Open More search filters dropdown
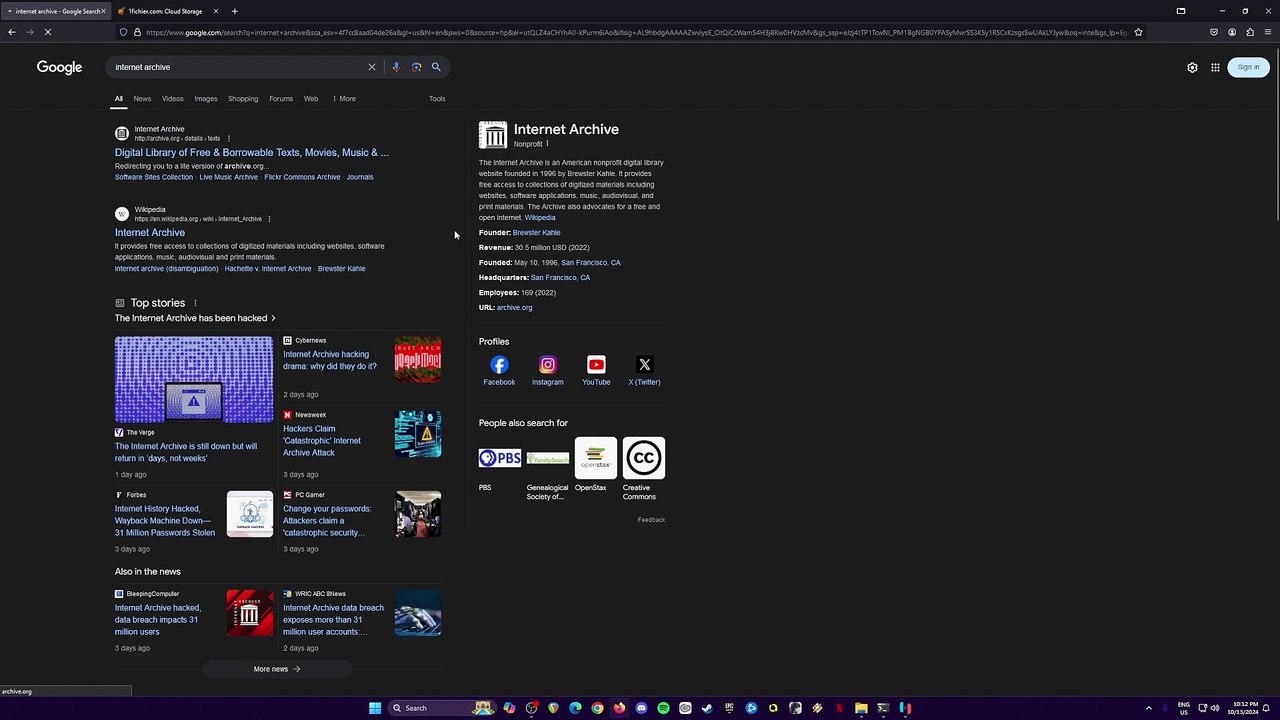Screen dimensions: 1280x720 coord(344,98)
